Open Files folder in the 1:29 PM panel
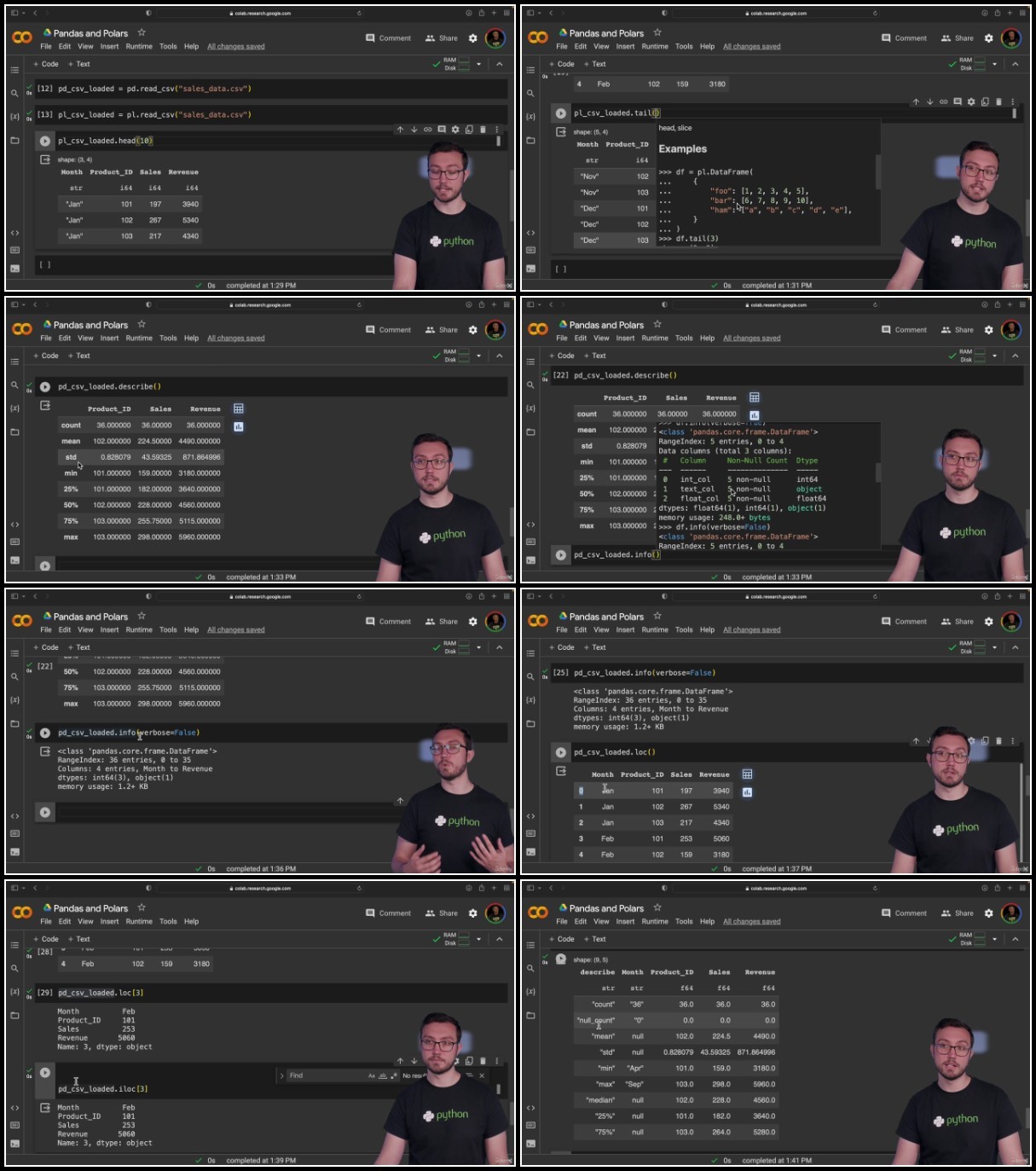 tap(14, 140)
